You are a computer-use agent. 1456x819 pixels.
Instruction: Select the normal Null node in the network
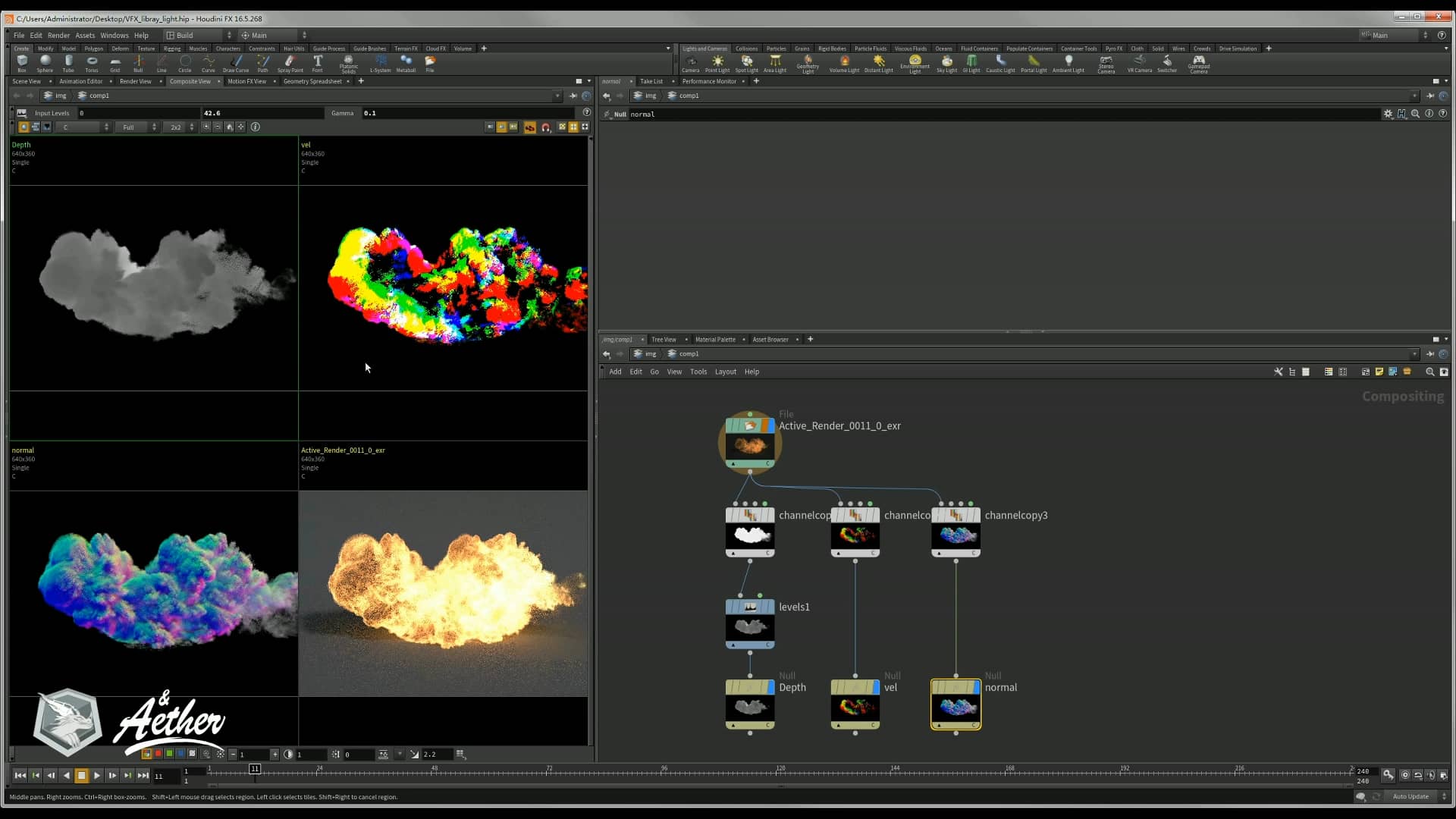955,705
